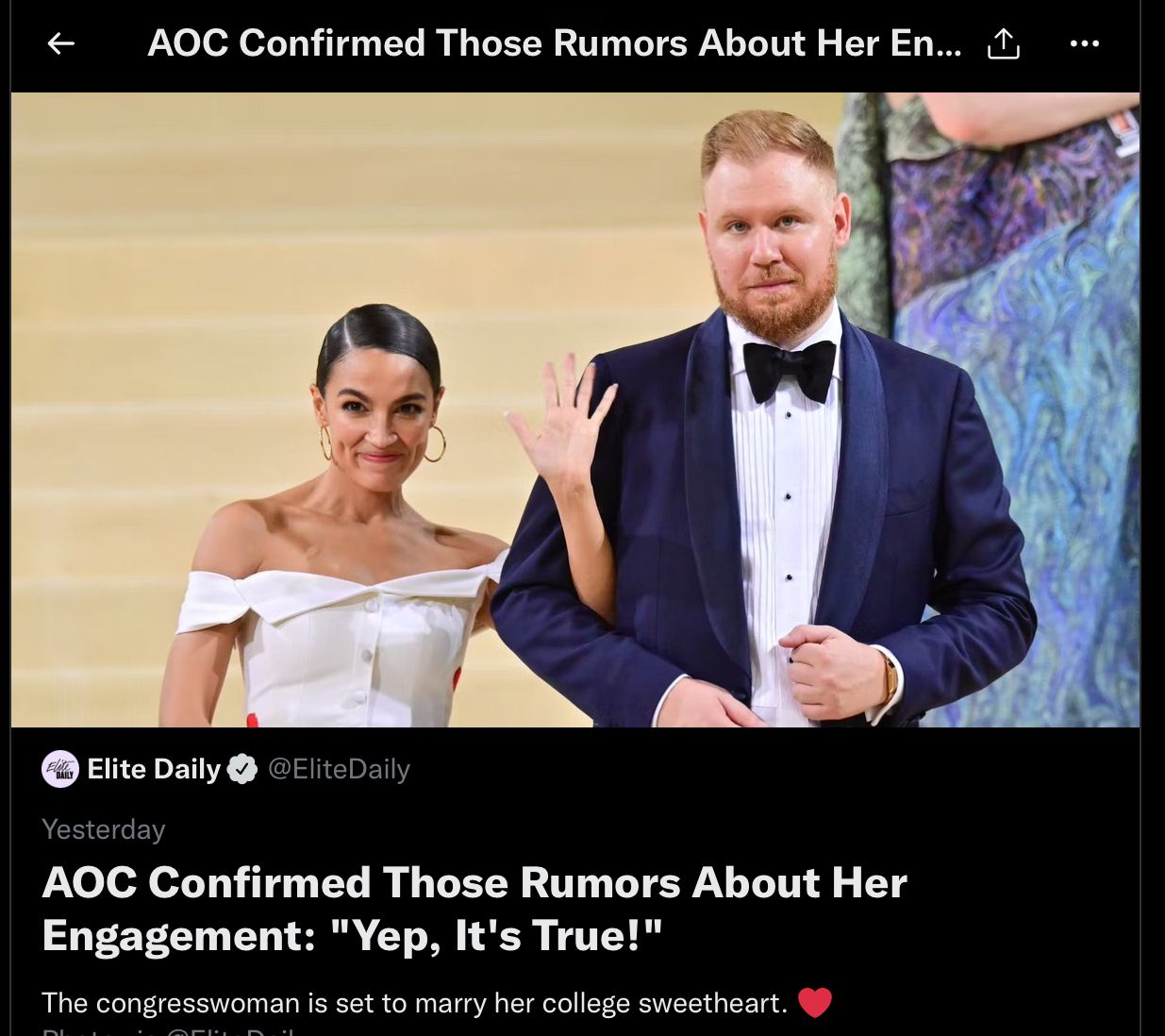Screen dimensions: 1165x1036
Task: Click the congresswoman college sweetheart description
Action: (x=415, y=1003)
